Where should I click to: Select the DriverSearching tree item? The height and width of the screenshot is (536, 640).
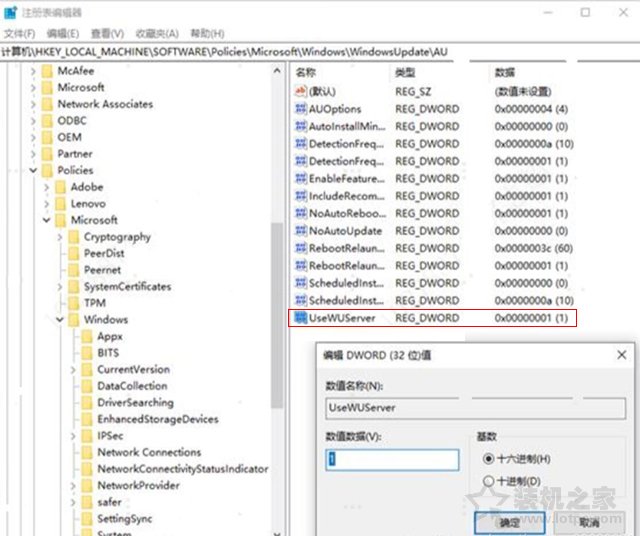click(135, 403)
